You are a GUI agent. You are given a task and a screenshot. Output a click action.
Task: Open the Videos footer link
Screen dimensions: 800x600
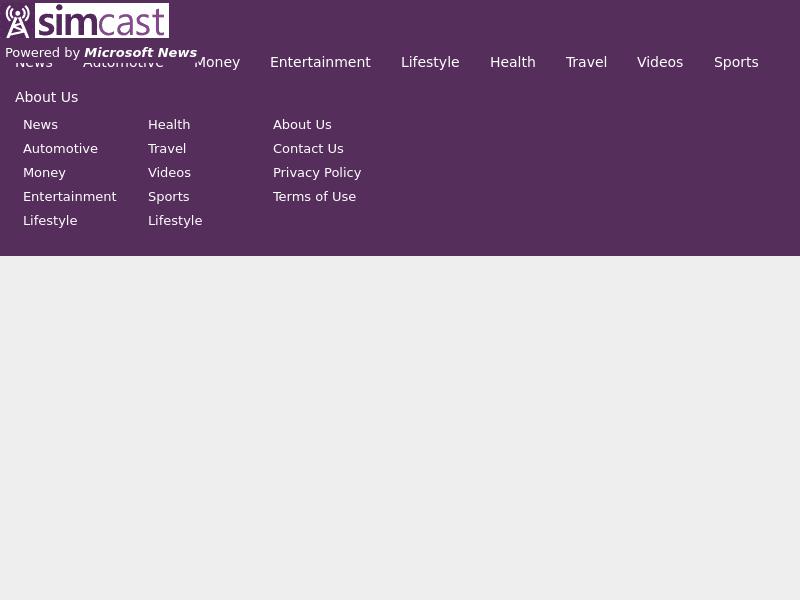coord(169,172)
